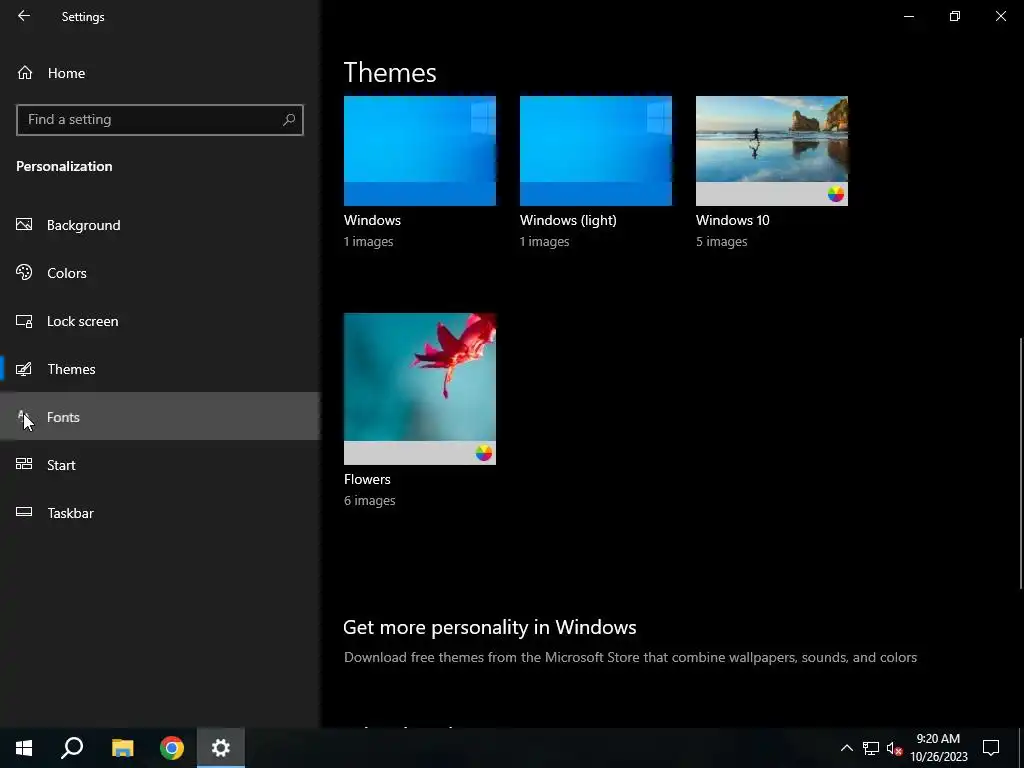Click the network tray icon

tap(871, 748)
